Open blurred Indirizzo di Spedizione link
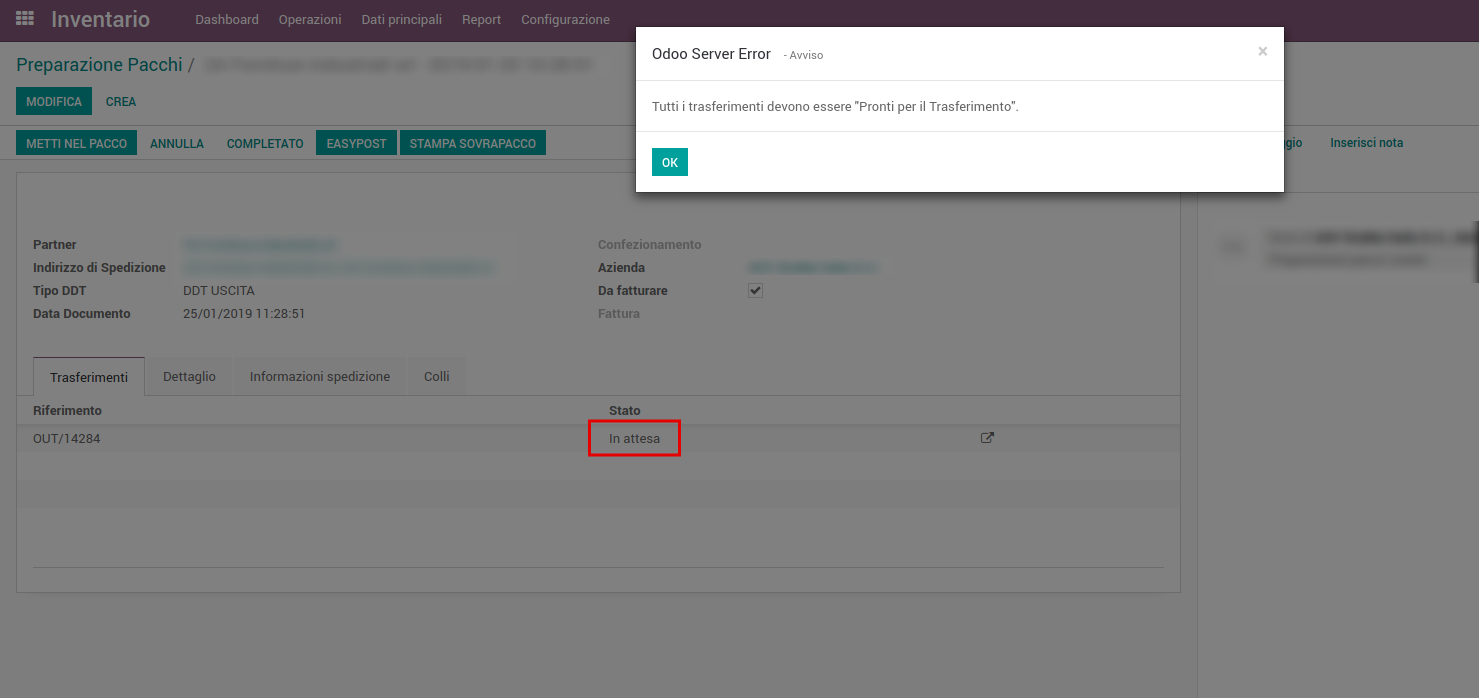The width and height of the screenshot is (1479, 698). pyautogui.click(x=339, y=268)
